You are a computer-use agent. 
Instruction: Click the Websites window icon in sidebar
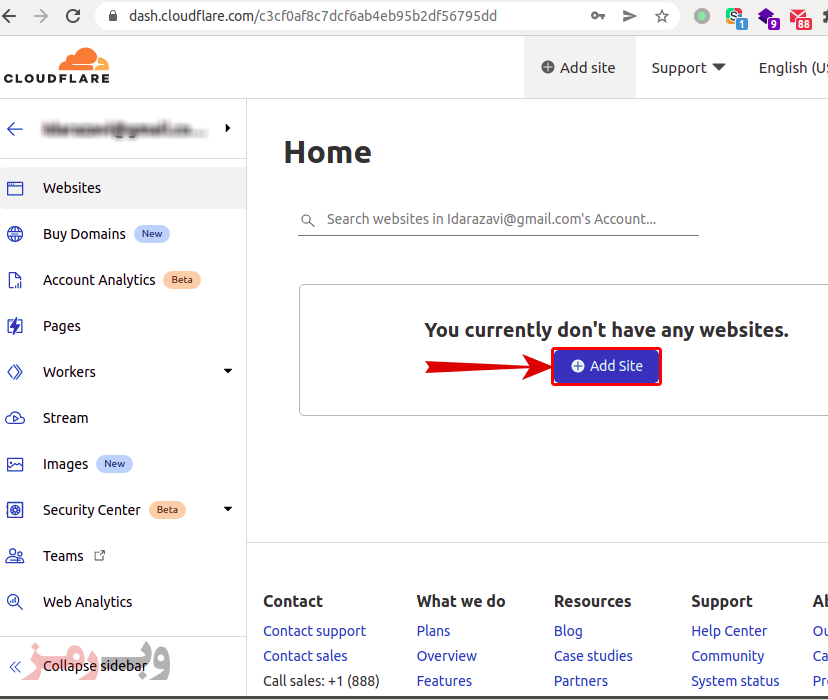coord(15,188)
